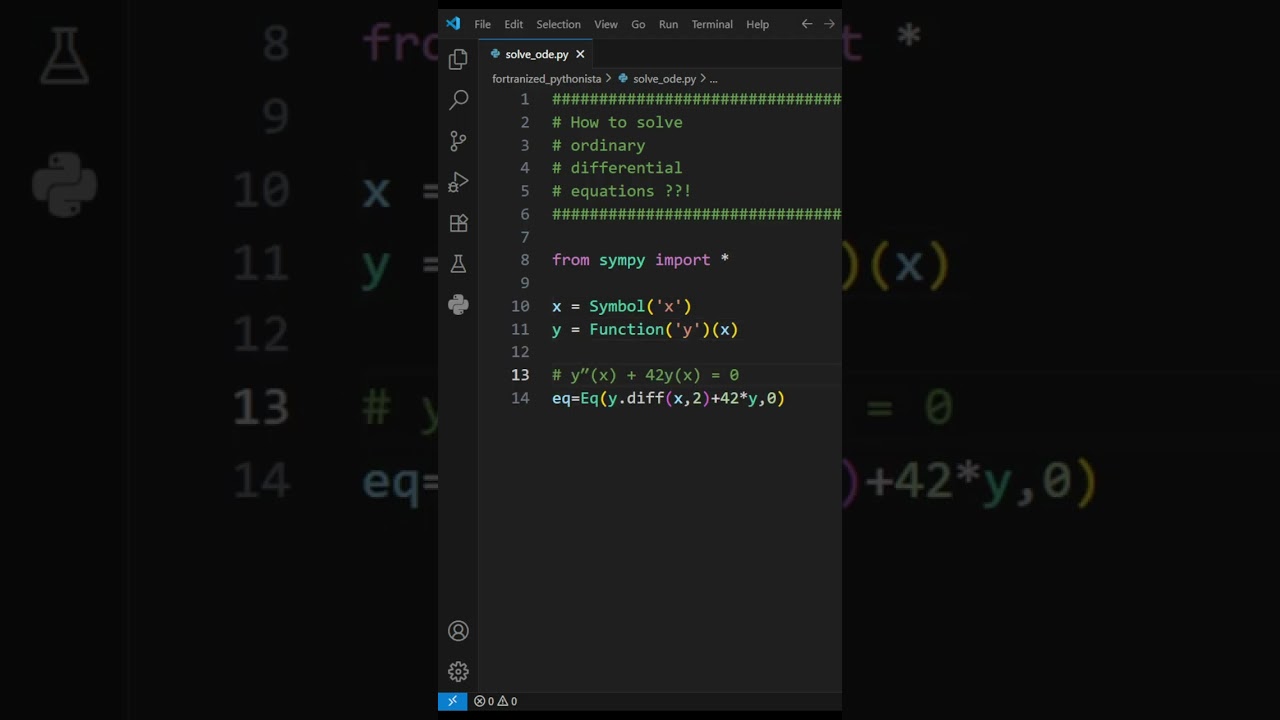This screenshot has width=1280, height=720.
Task: Open the Run menu
Action: (668, 24)
